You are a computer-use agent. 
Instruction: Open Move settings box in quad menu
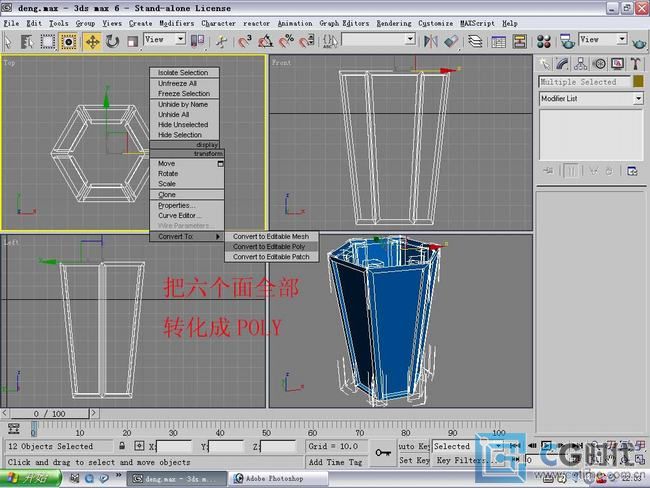coord(220,164)
